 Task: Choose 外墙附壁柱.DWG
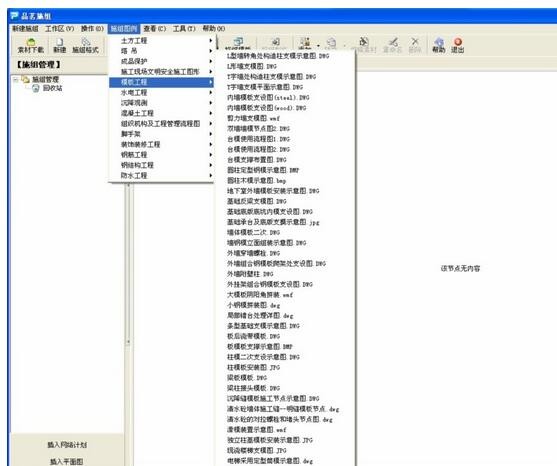click(x=250, y=274)
